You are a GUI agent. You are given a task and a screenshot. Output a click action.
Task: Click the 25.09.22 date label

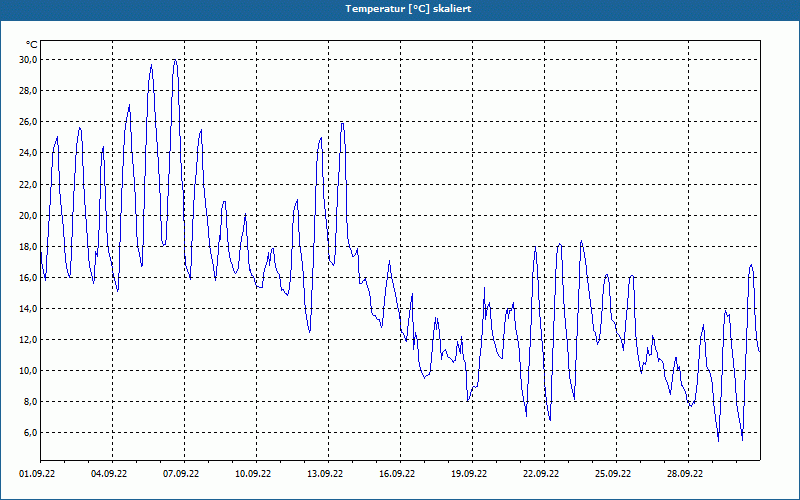(x=613, y=474)
